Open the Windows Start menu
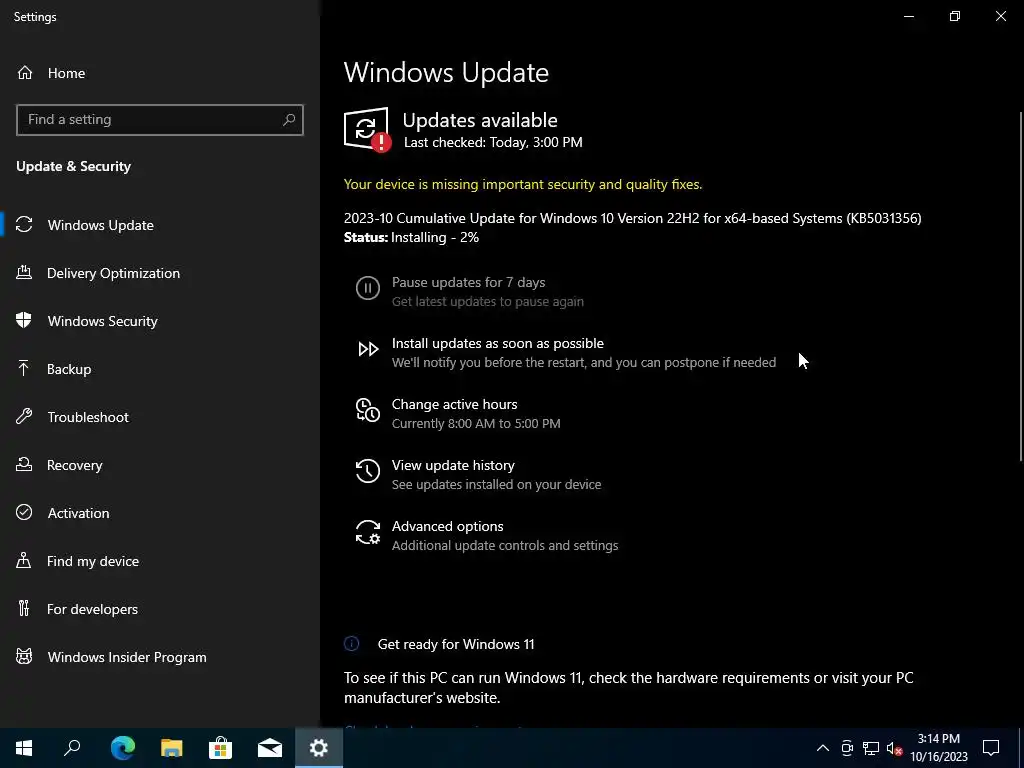Viewport: 1024px width, 768px height. pyautogui.click(x=24, y=748)
